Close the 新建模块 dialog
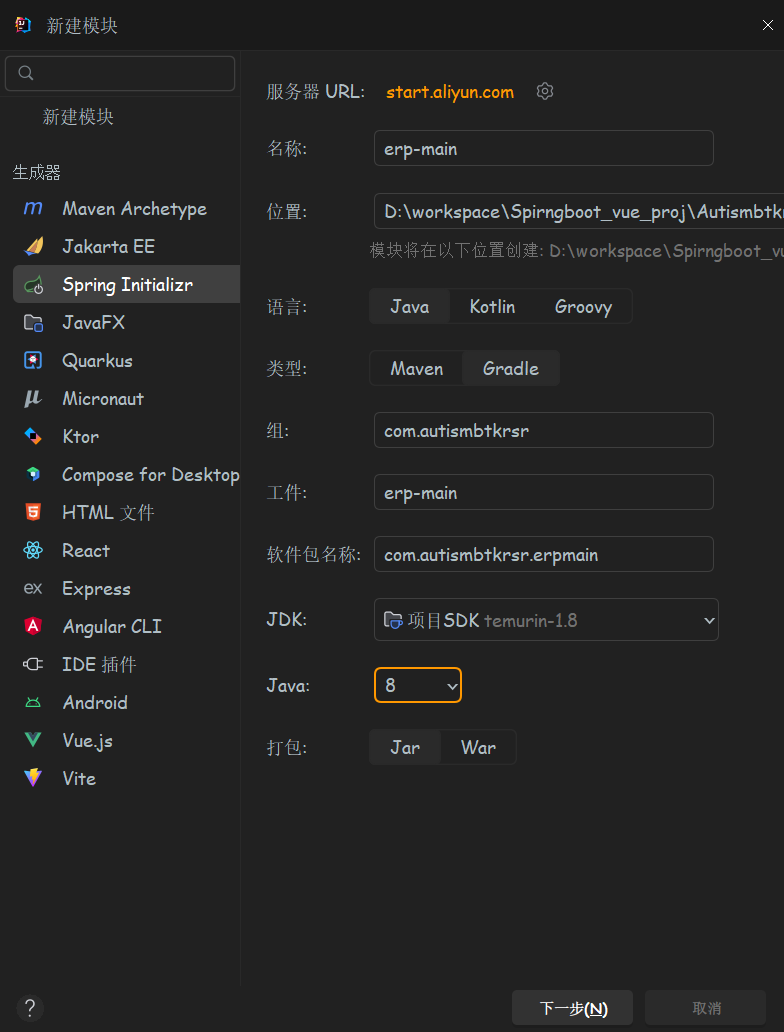Image resolution: width=784 pixels, height=1032 pixels. (768, 25)
